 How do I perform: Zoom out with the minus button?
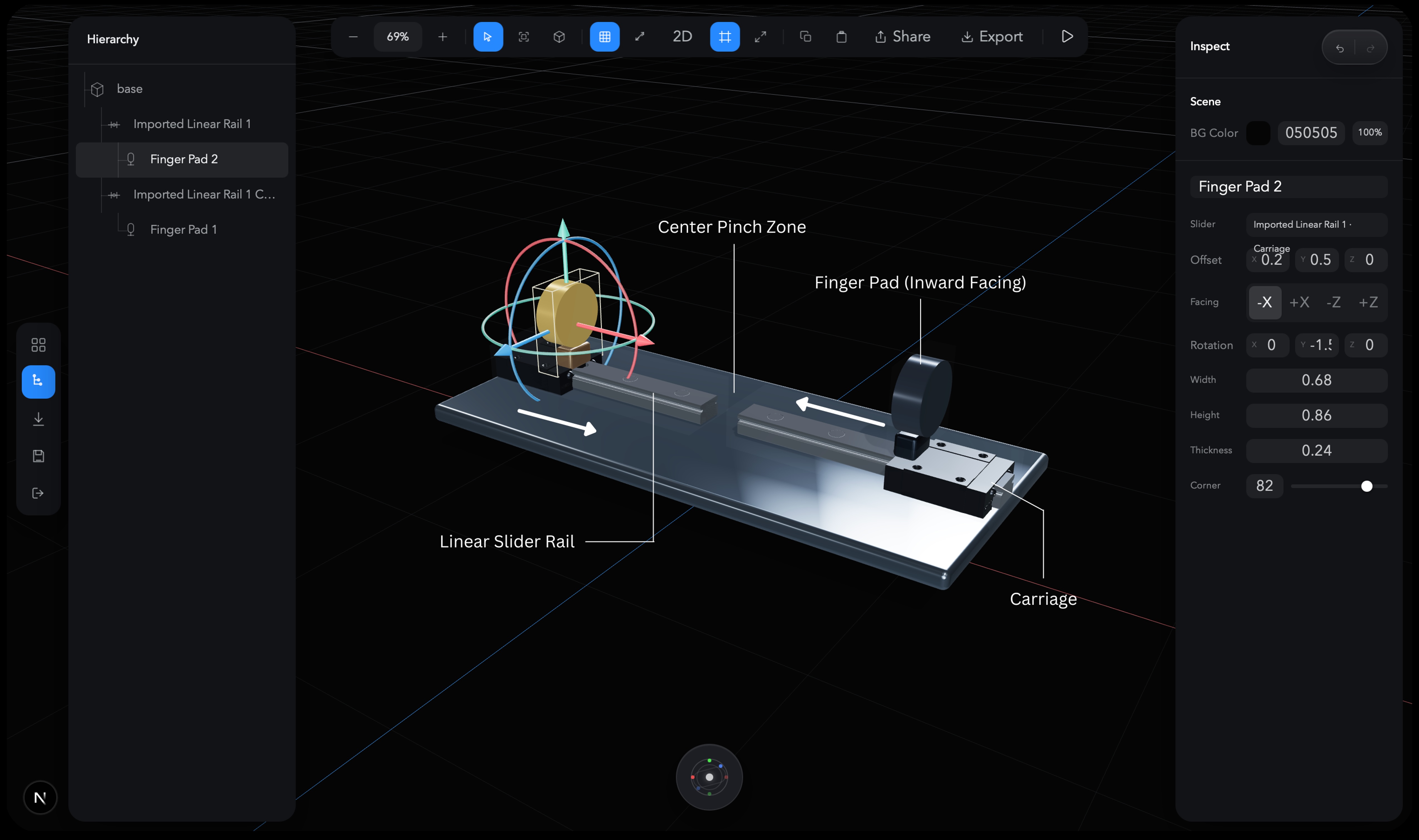(353, 37)
